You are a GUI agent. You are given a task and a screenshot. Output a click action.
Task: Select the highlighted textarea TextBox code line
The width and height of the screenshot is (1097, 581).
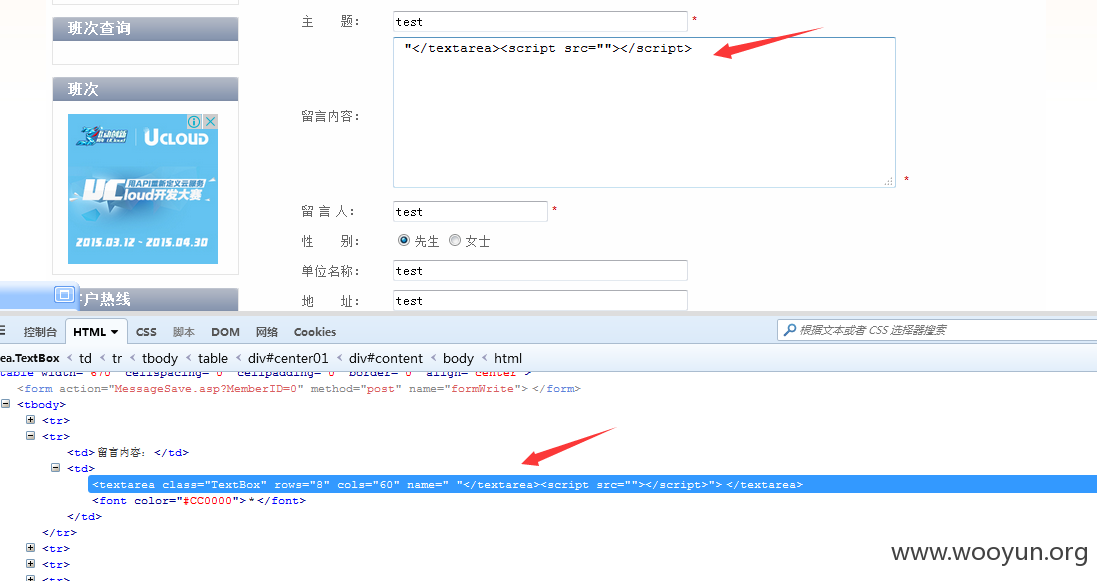tap(593, 484)
